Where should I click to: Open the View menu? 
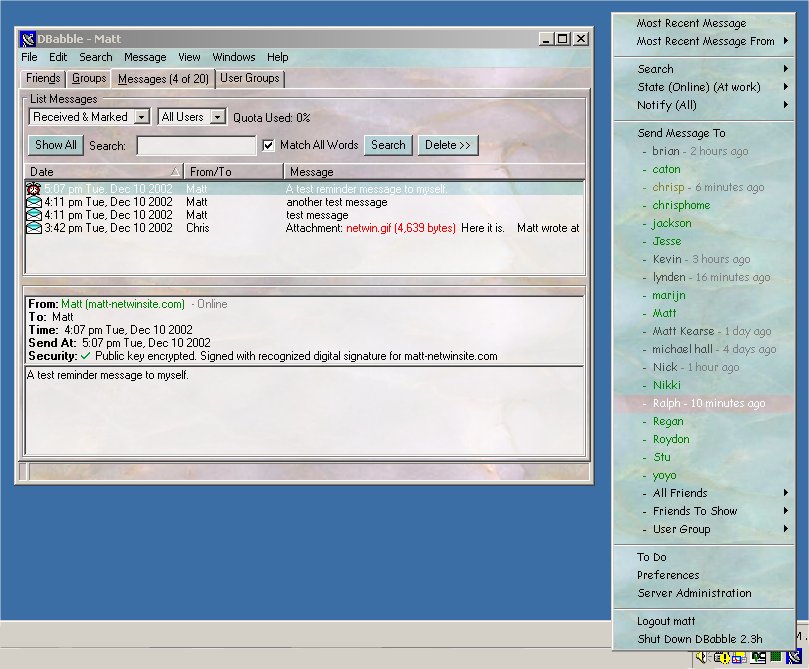(189, 57)
